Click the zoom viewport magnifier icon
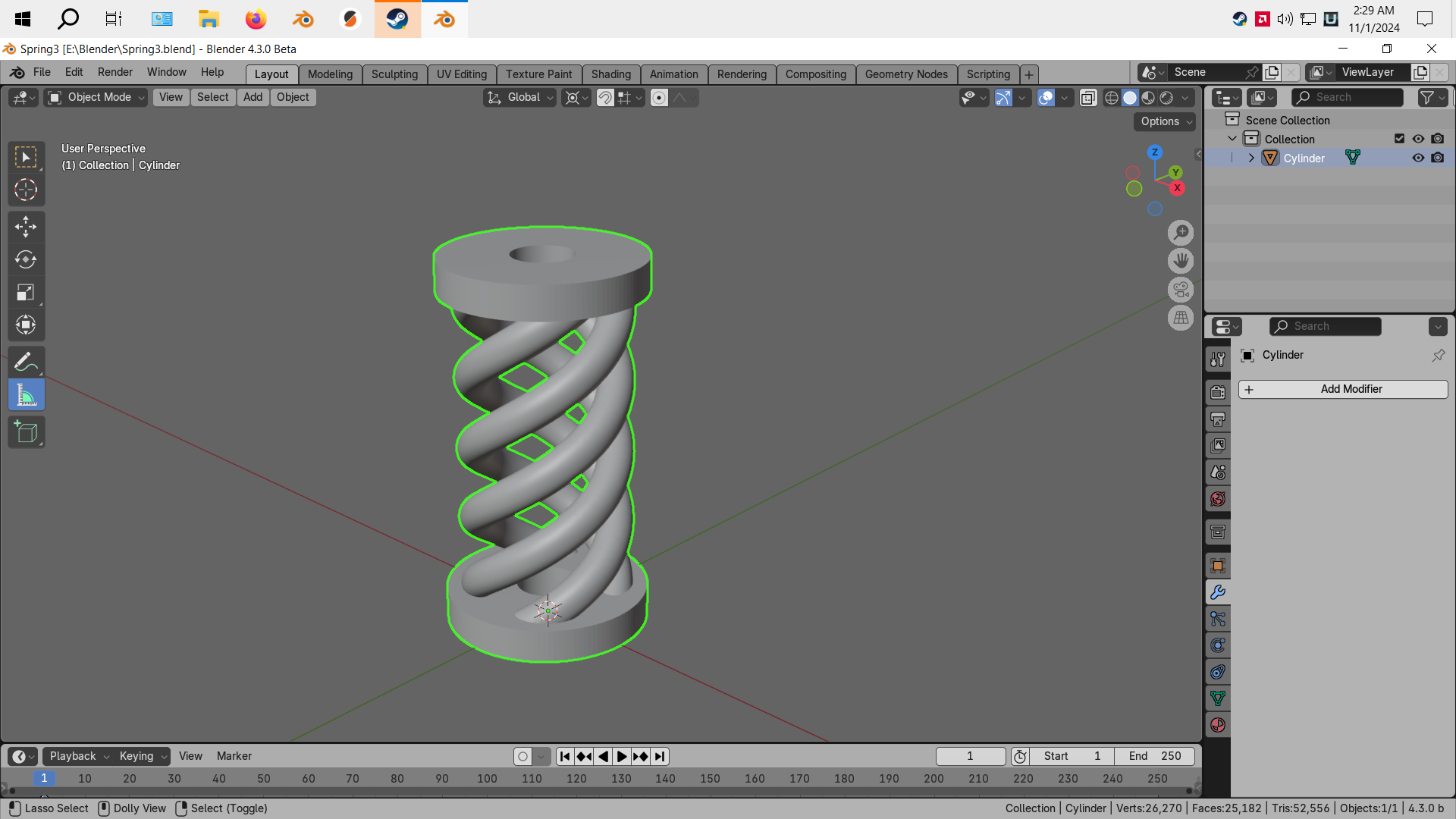The width and height of the screenshot is (1456, 819). [x=1181, y=232]
